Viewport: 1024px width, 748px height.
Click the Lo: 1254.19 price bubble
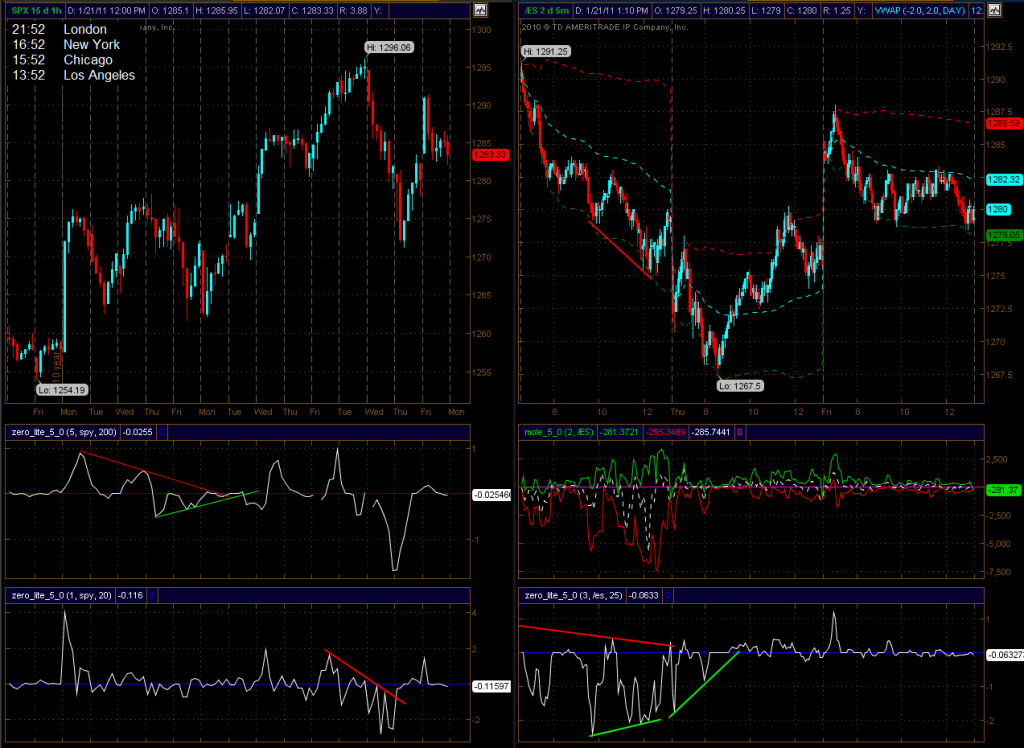[62, 389]
